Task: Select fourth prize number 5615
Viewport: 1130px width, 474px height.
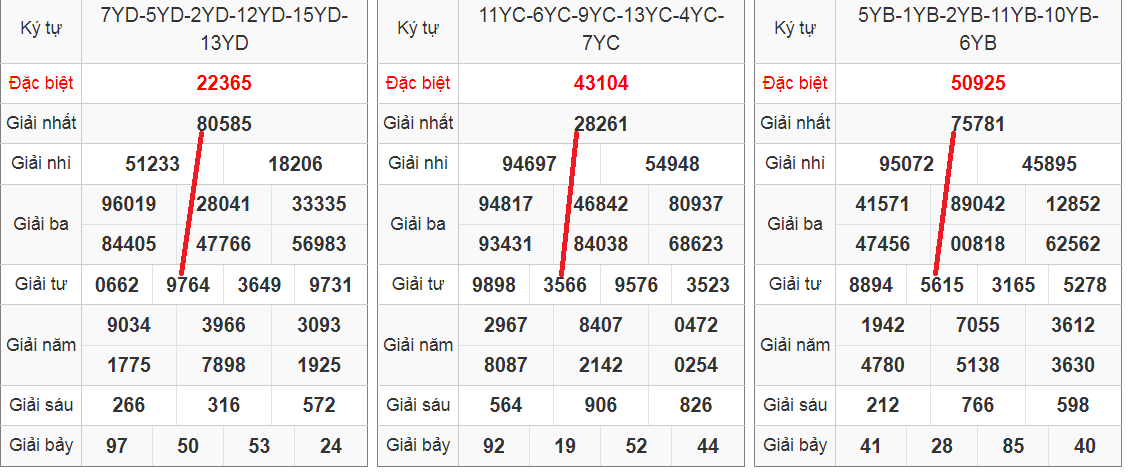Action: click(x=942, y=286)
